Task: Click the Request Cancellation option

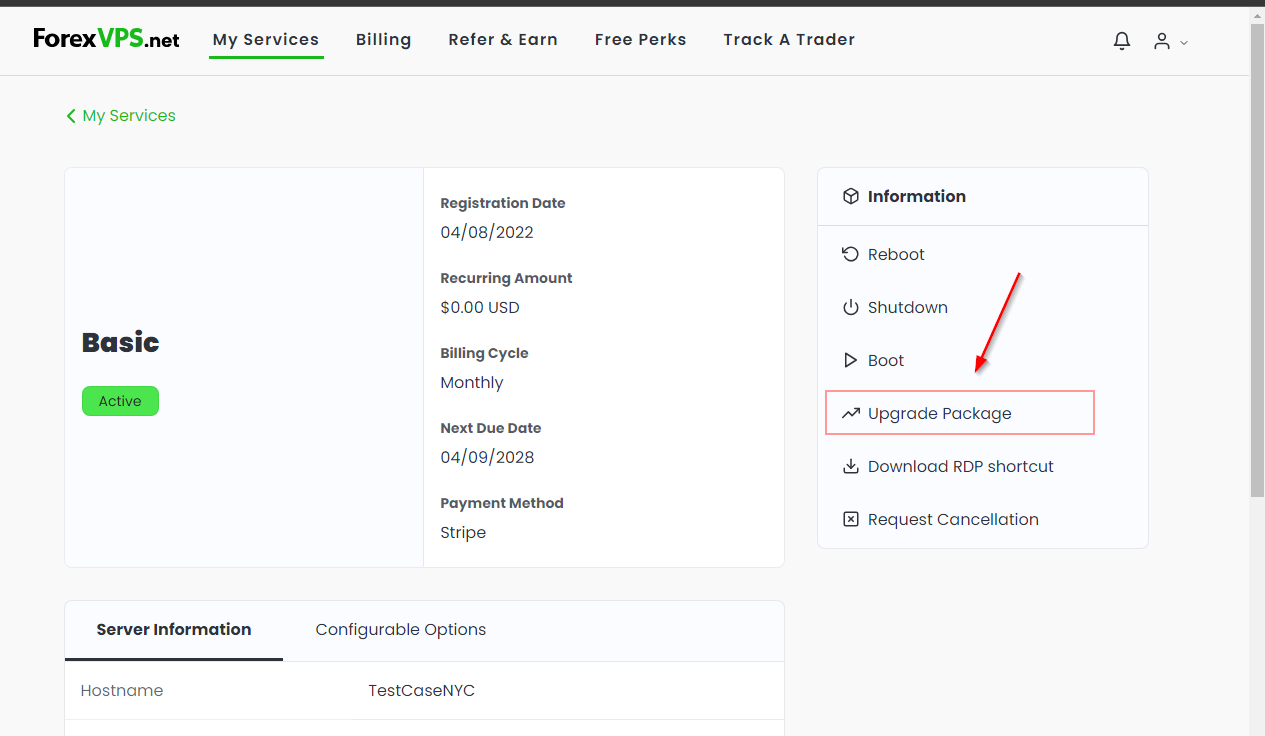Action: (950, 519)
